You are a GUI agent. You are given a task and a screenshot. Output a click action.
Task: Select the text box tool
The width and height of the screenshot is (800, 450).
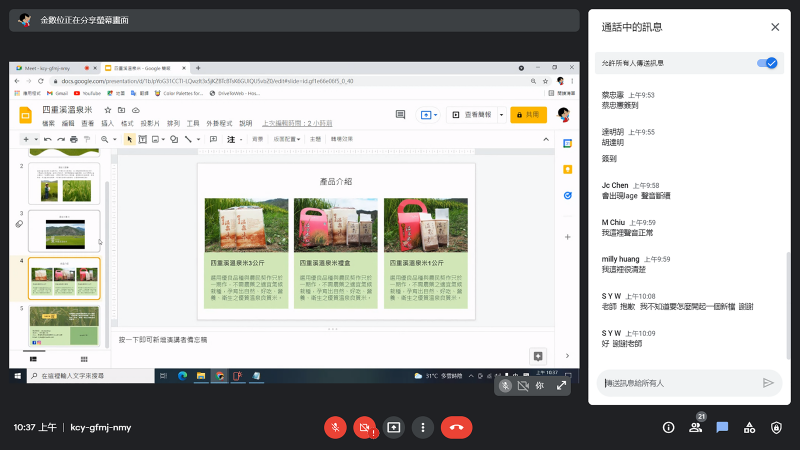[143, 139]
